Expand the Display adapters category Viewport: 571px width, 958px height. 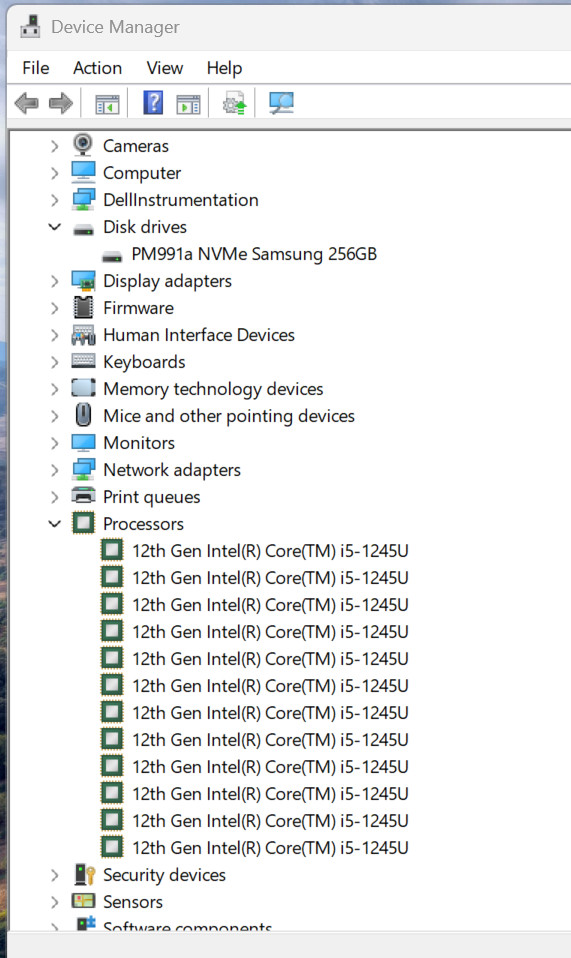tap(55, 280)
